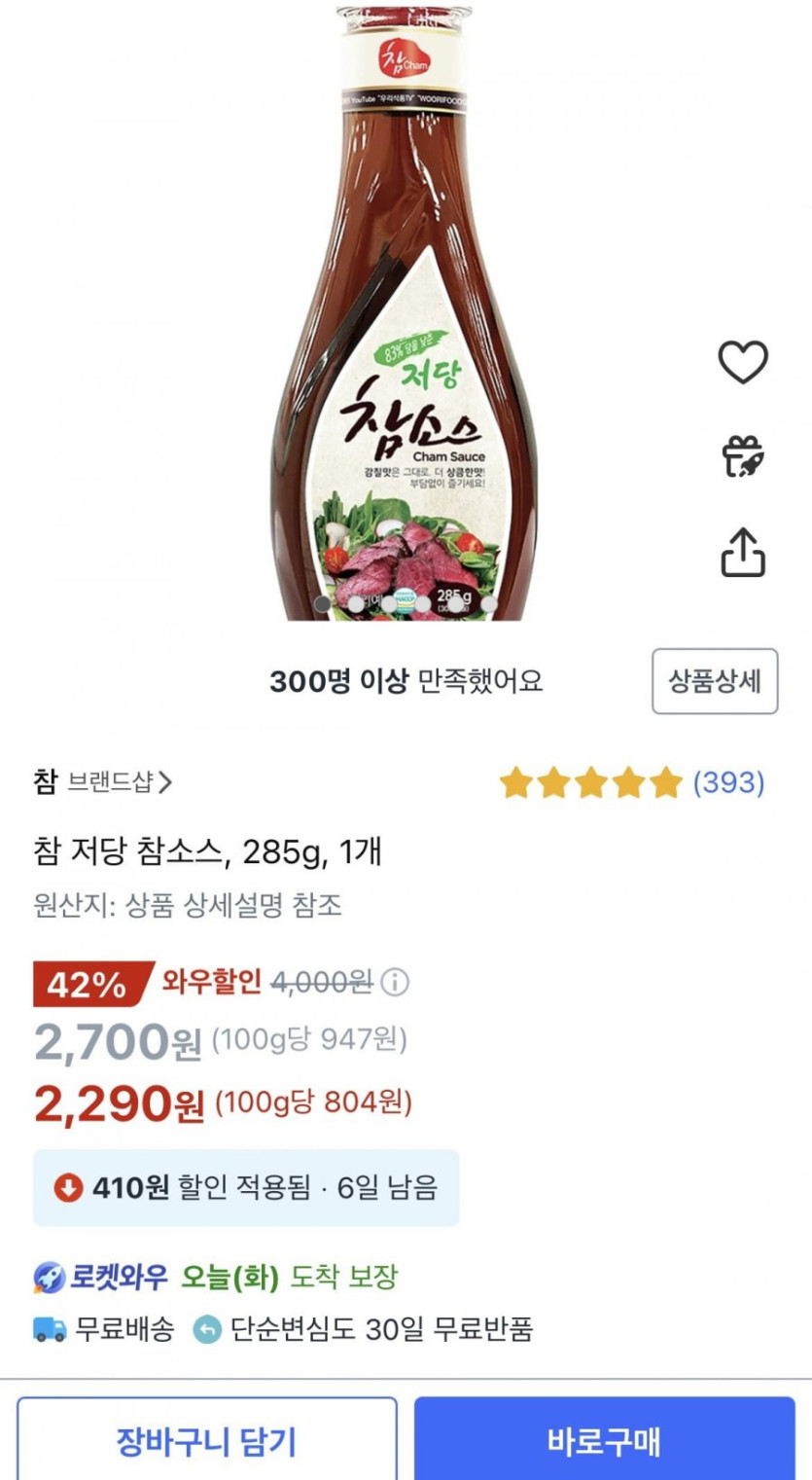Screen dimensions: 812x1480
Task: Tap the share icon
Action: pos(743,552)
